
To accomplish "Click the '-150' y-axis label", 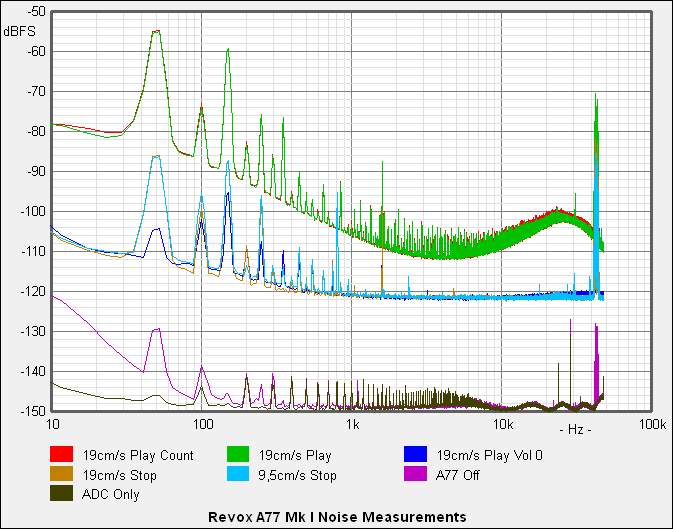I will [x=33, y=411].
